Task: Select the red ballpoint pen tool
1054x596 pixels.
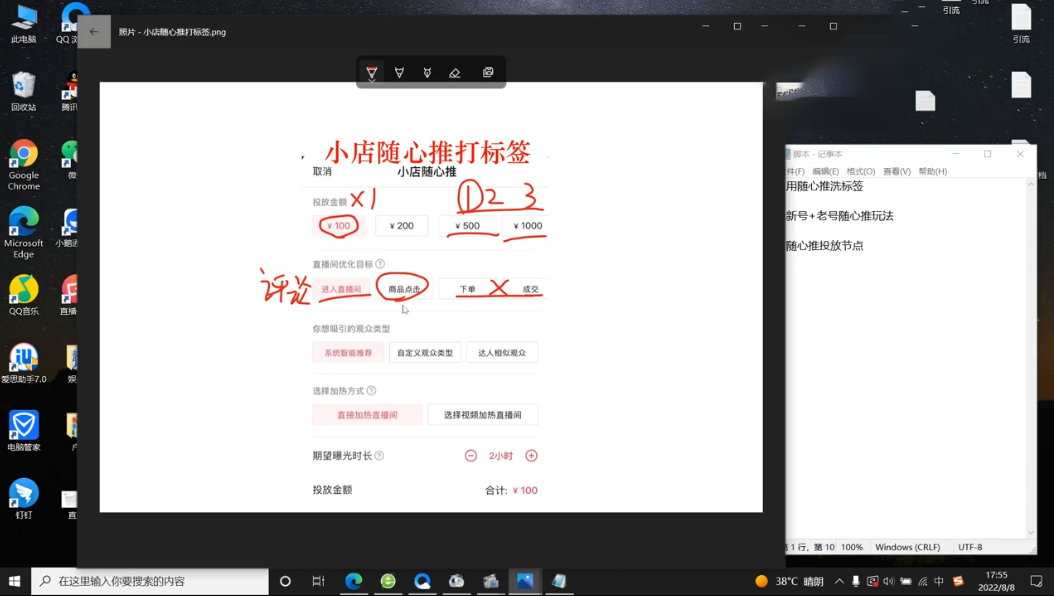Action: pos(372,70)
